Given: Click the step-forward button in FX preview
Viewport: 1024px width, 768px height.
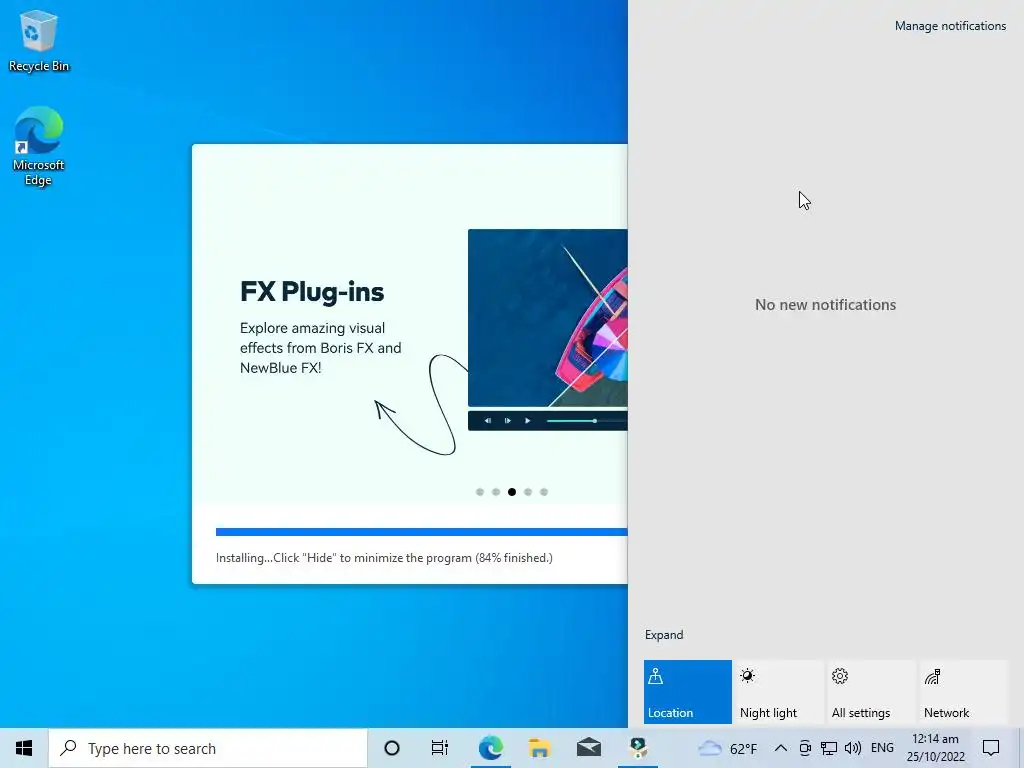Looking at the screenshot, I should point(507,421).
